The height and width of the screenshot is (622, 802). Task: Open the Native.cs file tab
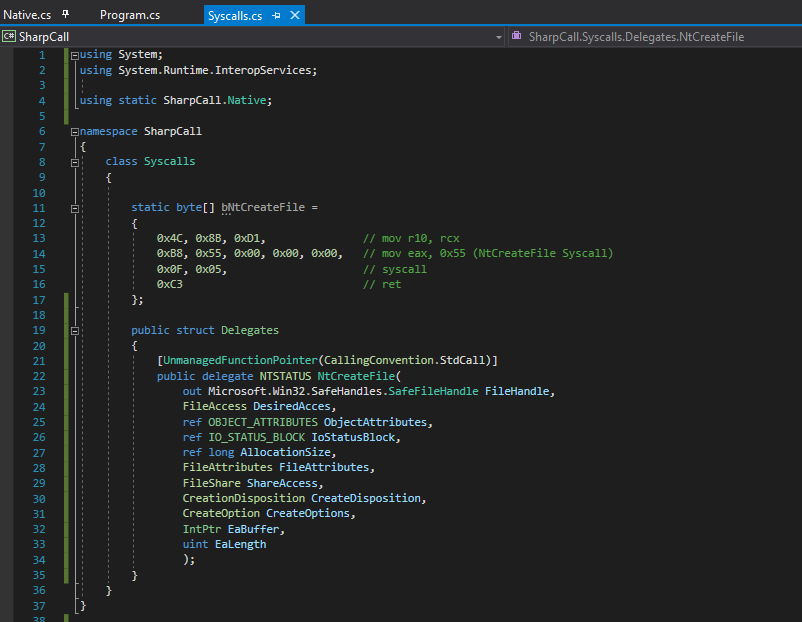[30, 15]
